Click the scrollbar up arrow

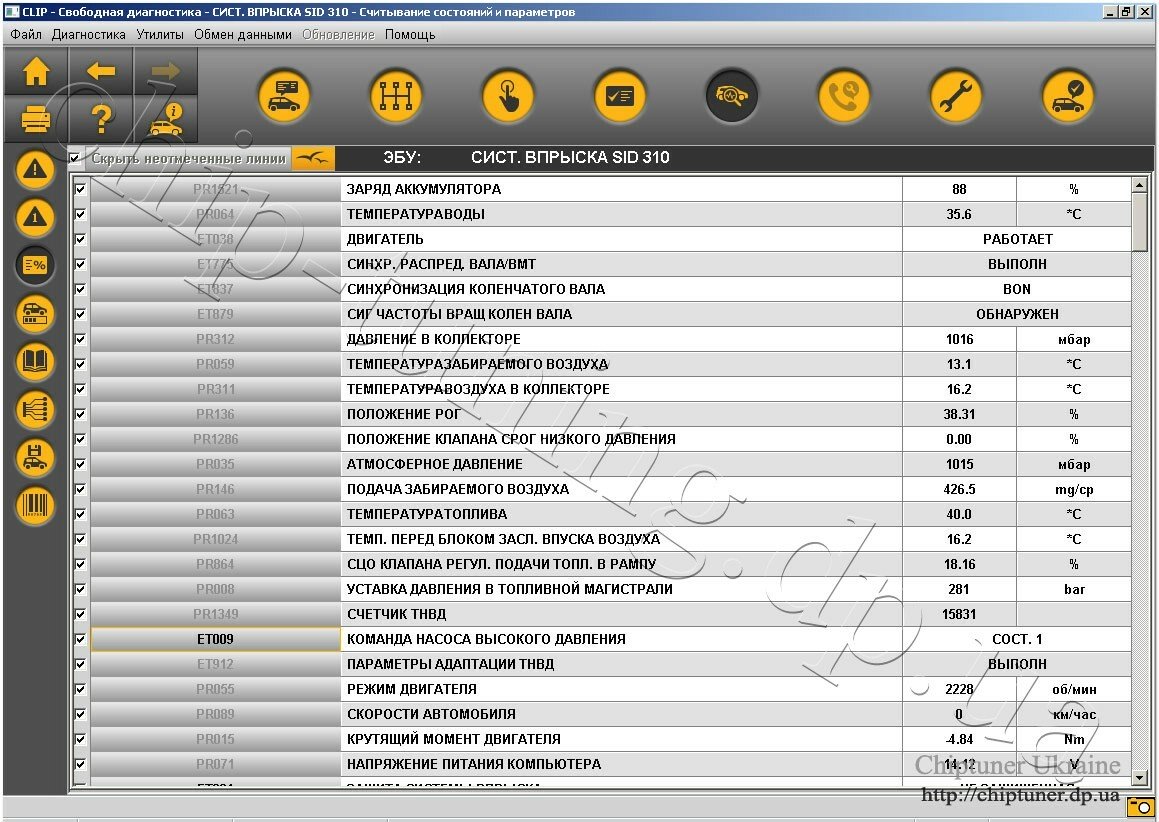(1139, 186)
